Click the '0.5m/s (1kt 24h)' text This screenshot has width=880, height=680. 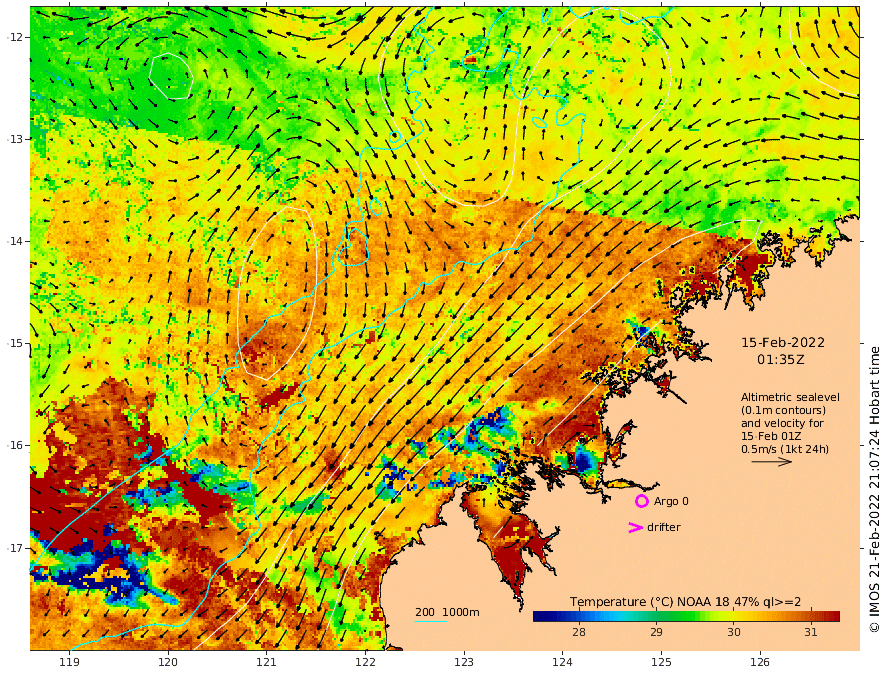tap(785, 449)
